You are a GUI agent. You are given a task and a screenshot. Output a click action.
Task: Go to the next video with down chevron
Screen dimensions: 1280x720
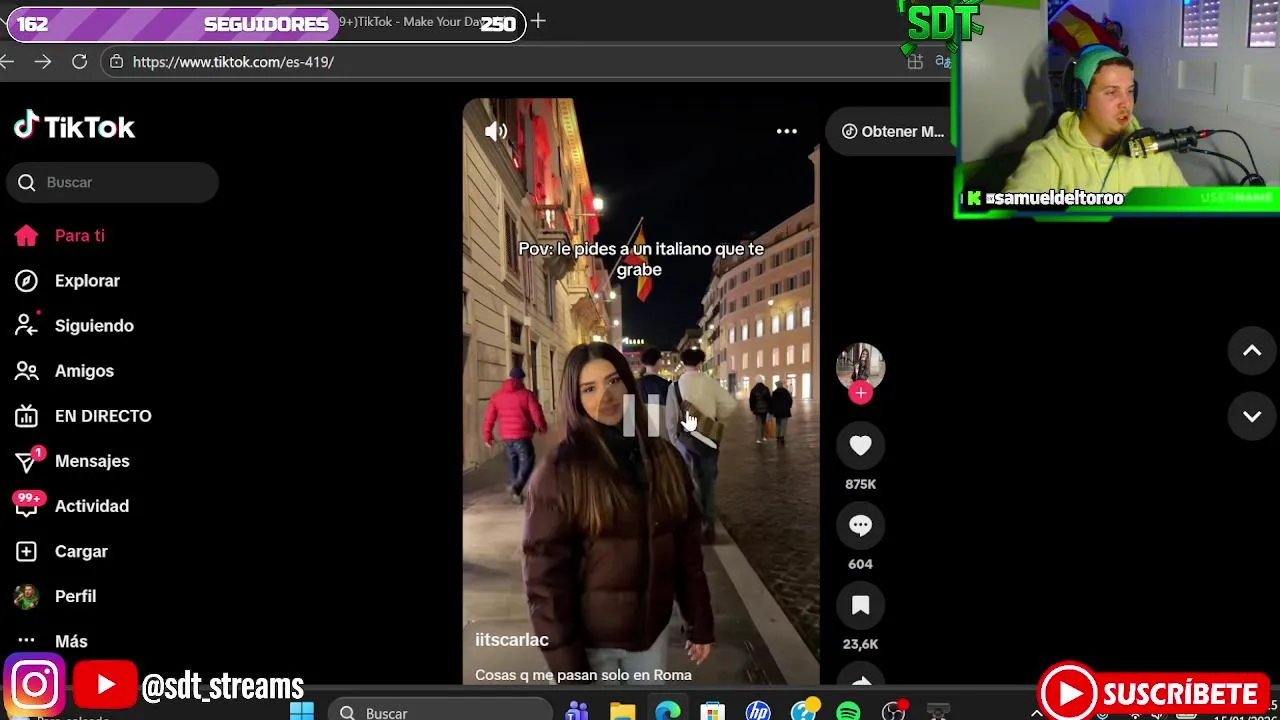[x=1252, y=416]
